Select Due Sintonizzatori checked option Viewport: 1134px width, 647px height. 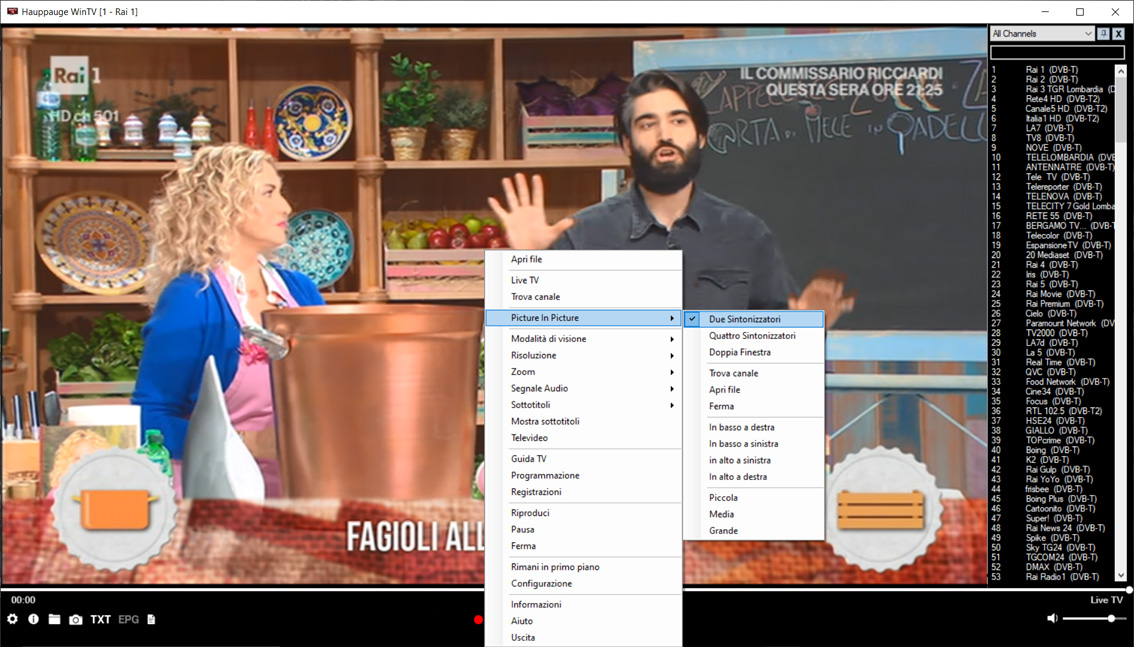pos(753,319)
